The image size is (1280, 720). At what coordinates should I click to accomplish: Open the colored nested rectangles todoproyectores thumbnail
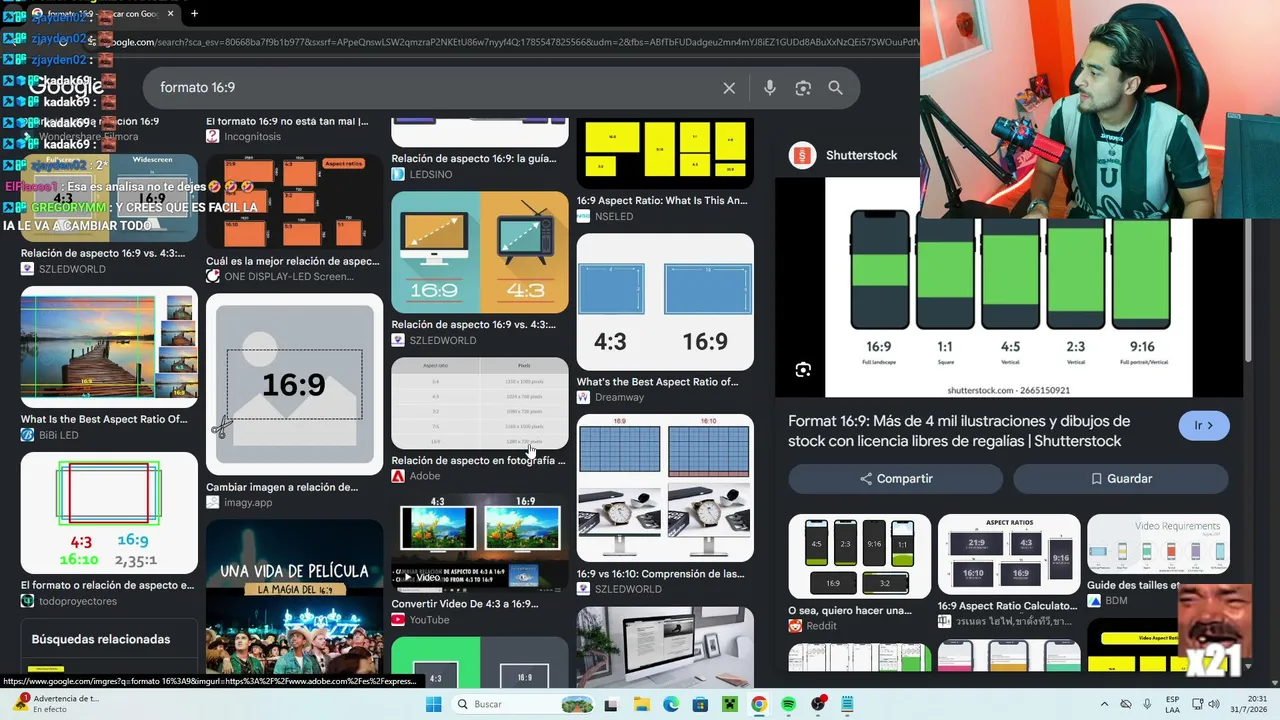point(109,512)
